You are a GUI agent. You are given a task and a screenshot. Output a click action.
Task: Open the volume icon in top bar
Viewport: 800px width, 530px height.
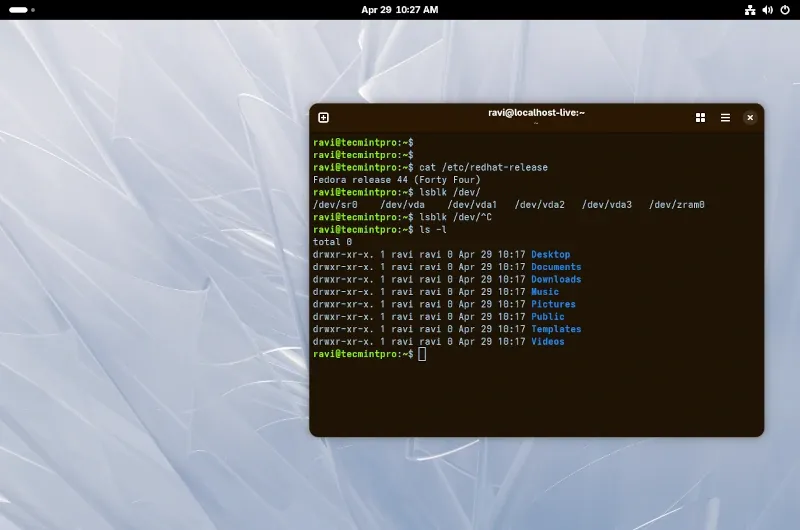pyautogui.click(x=767, y=10)
